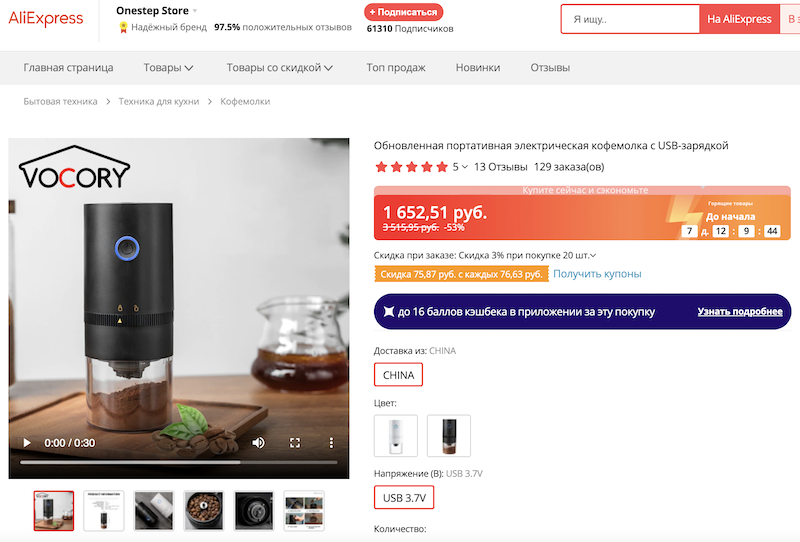Expand Товары со скидкой dropdown
The width and height of the screenshot is (800, 542).
(x=279, y=68)
